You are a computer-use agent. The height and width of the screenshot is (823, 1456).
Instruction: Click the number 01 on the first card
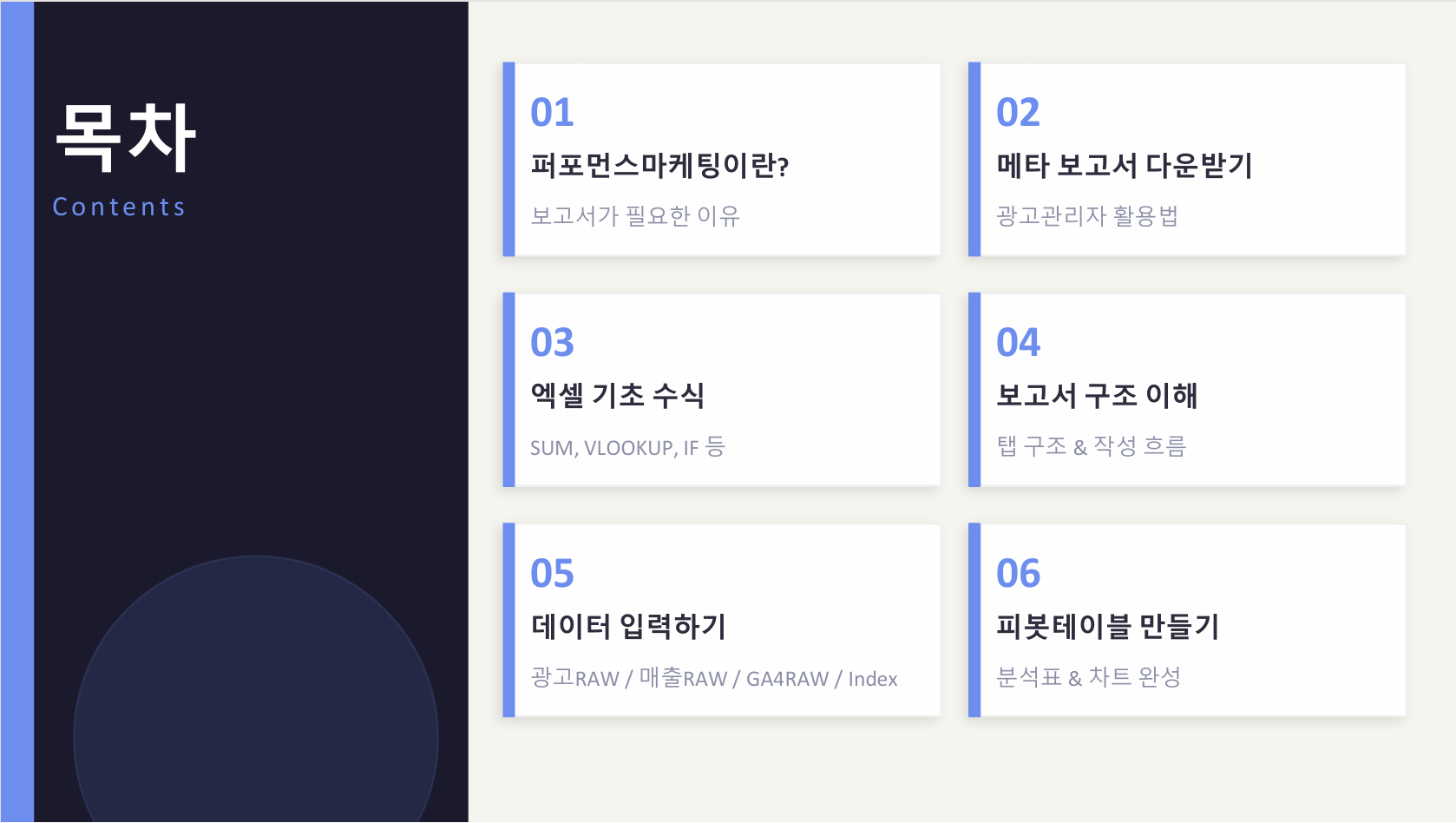pos(552,113)
